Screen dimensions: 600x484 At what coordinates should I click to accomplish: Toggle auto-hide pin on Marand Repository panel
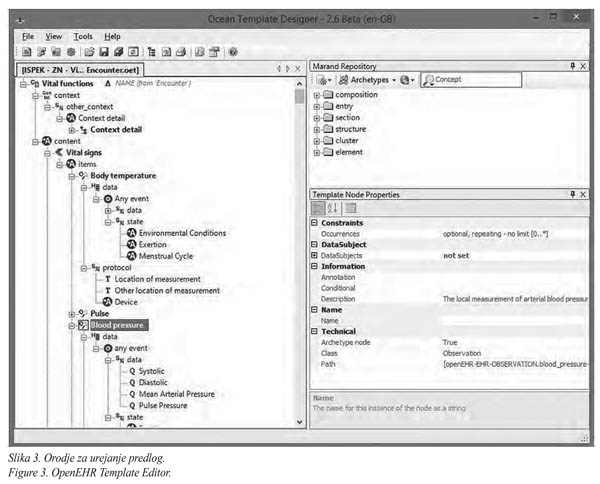(573, 66)
